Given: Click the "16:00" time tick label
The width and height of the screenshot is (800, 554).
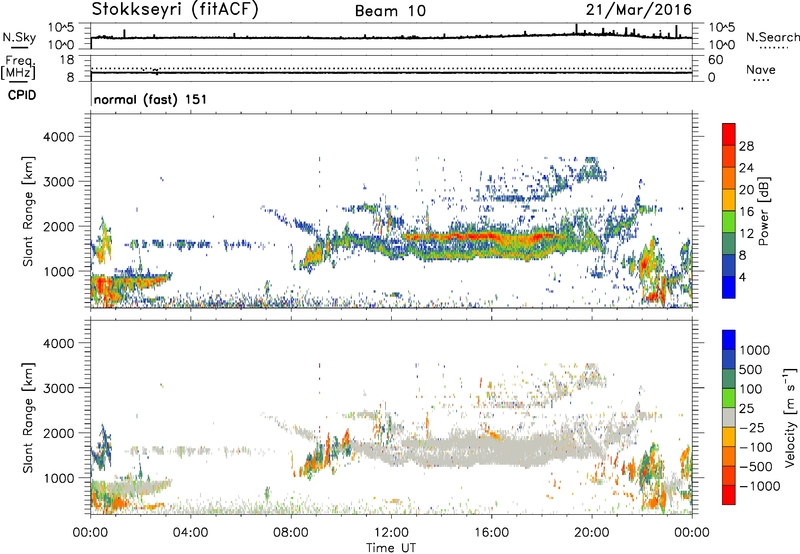Looking at the screenshot, I should coord(491,533).
